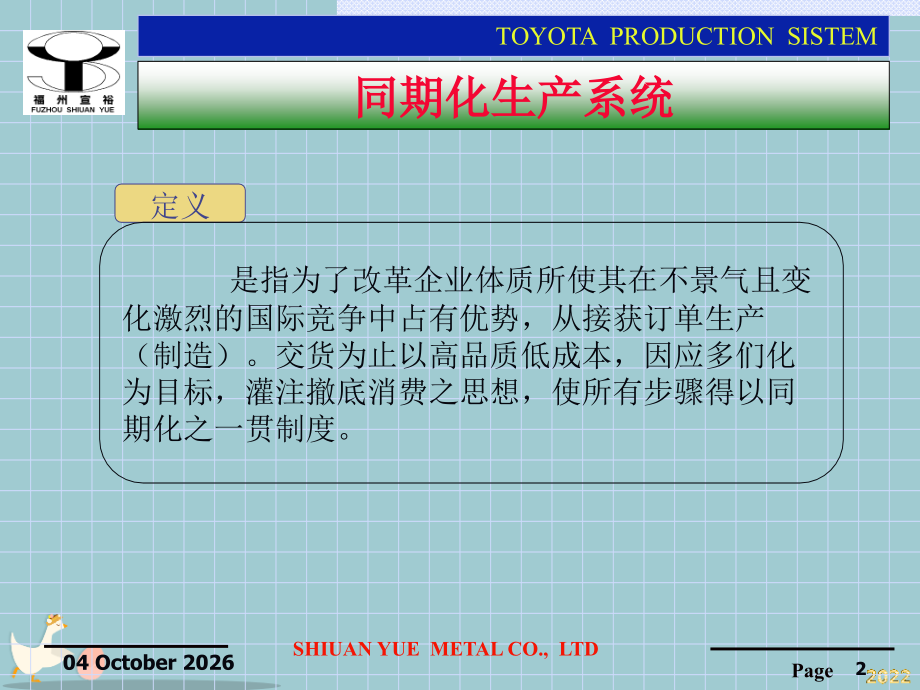Click the Page 2 number in footer
Viewport: 920px width, 690px height.
(x=829, y=669)
